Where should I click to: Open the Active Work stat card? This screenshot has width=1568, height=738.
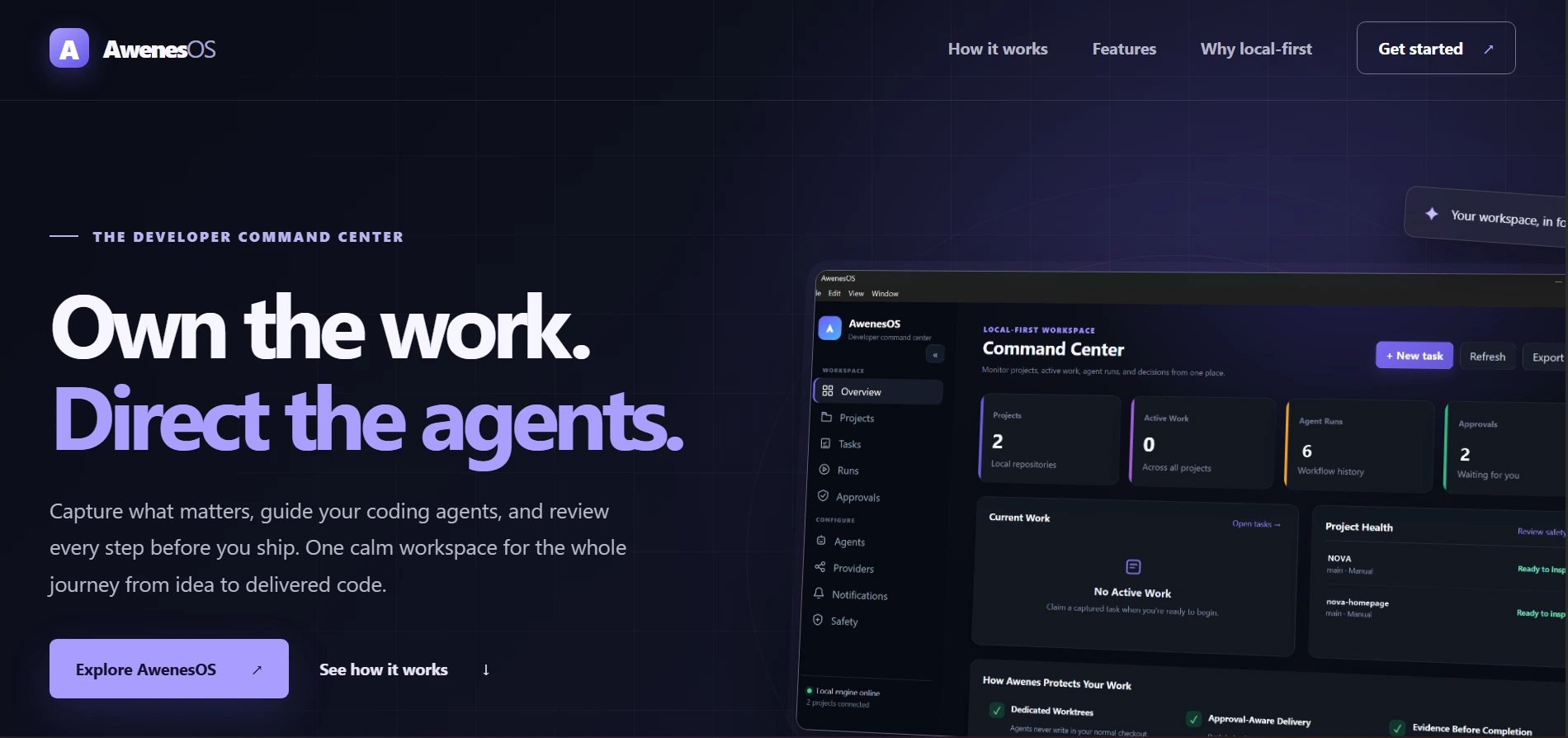(1202, 443)
